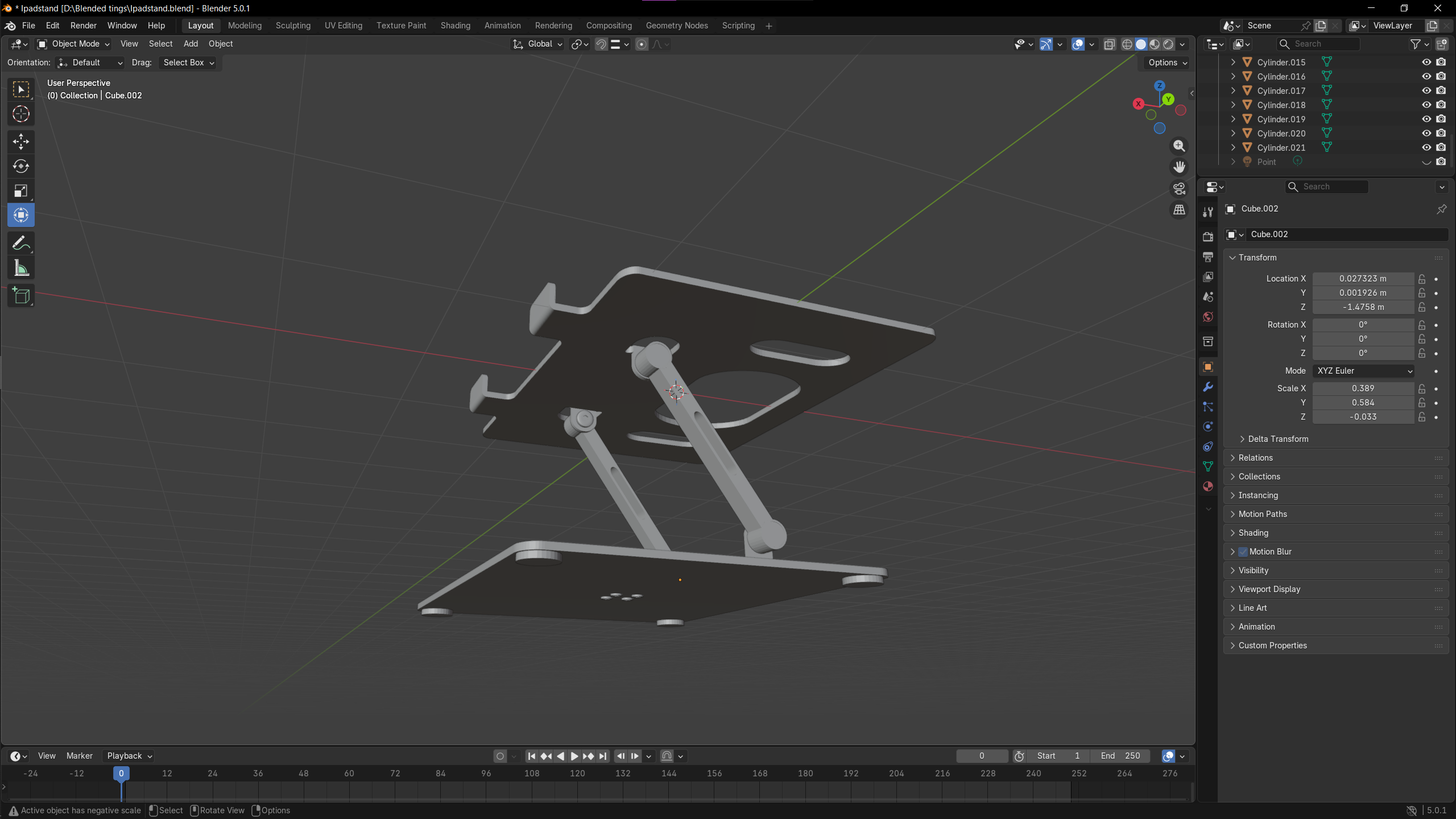
Task: Click the Options button in viewport header
Action: pyautogui.click(x=1168, y=63)
